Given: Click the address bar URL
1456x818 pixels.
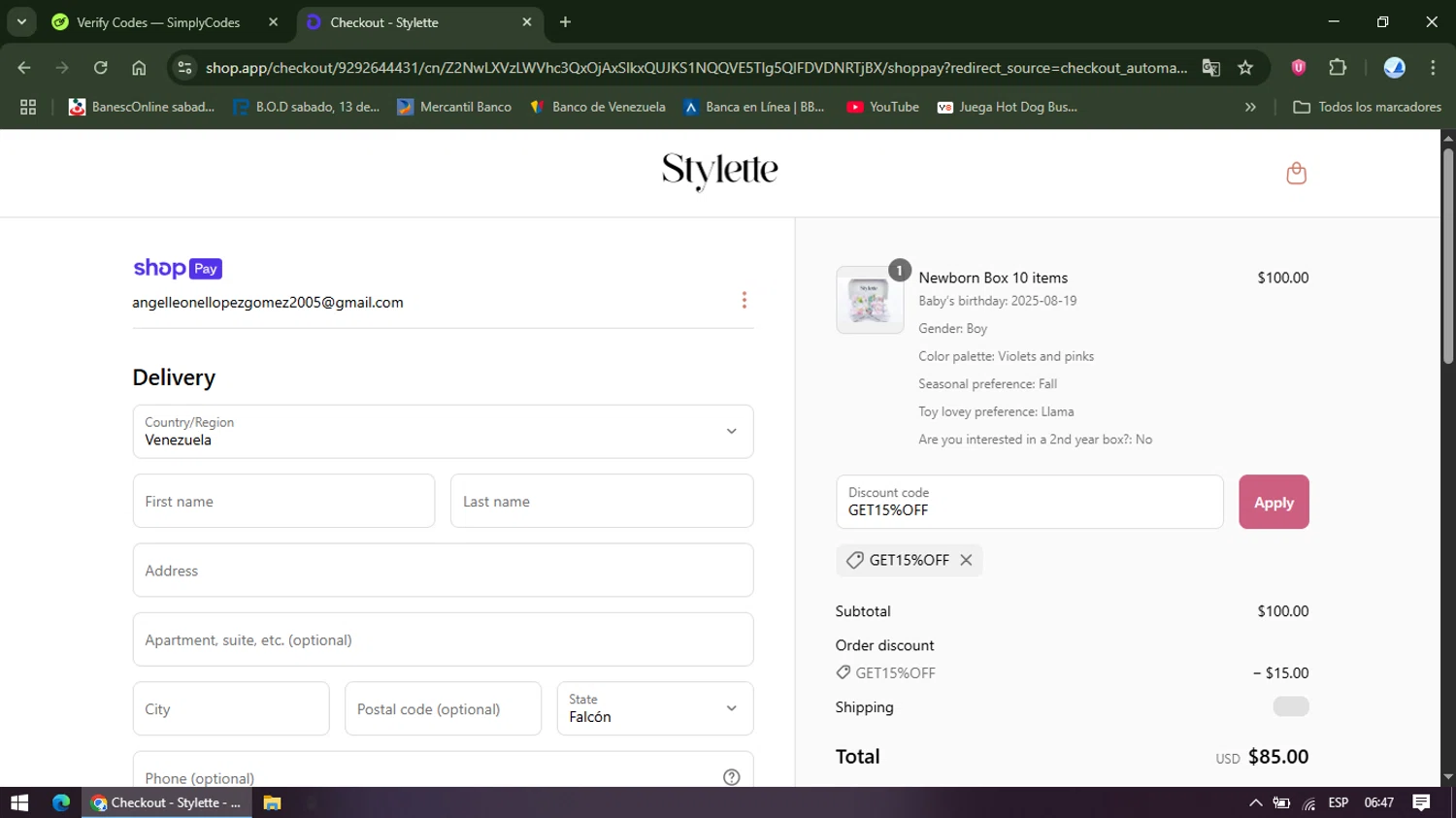Looking at the screenshot, I should [x=696, y=68].
